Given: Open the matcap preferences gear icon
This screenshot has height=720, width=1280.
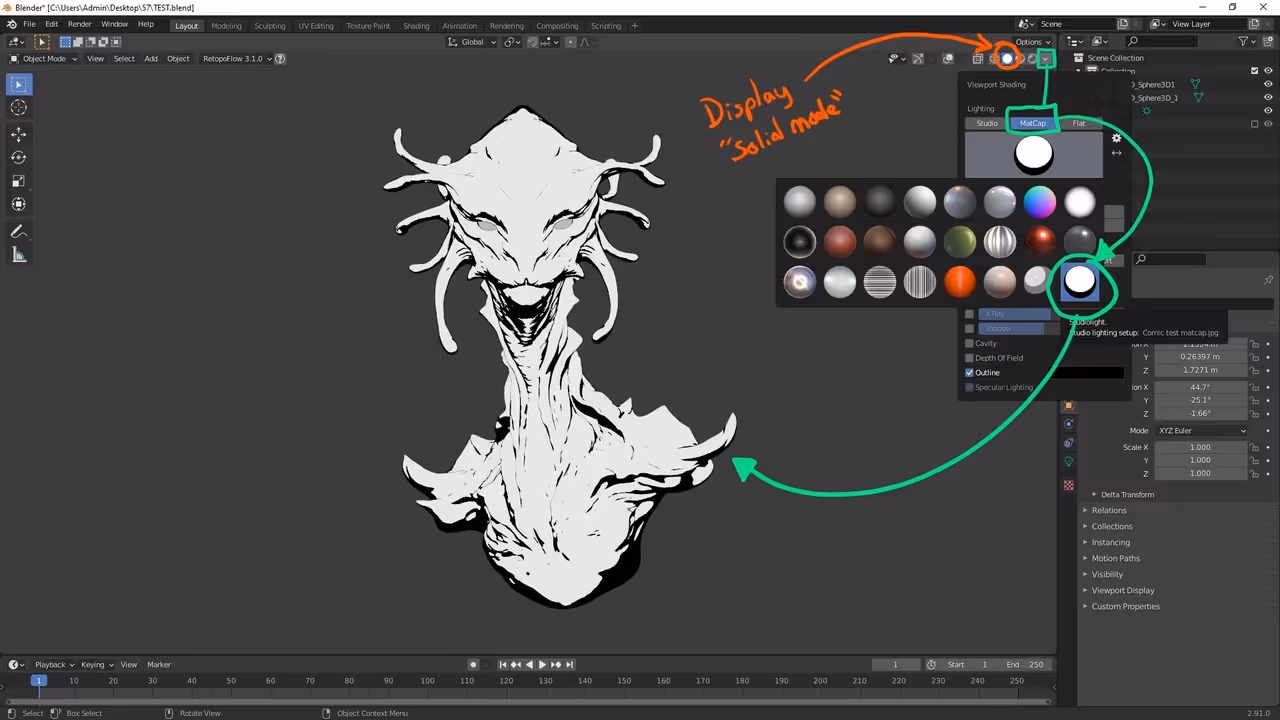Looking at the screenshot, I should (1116, 138).
